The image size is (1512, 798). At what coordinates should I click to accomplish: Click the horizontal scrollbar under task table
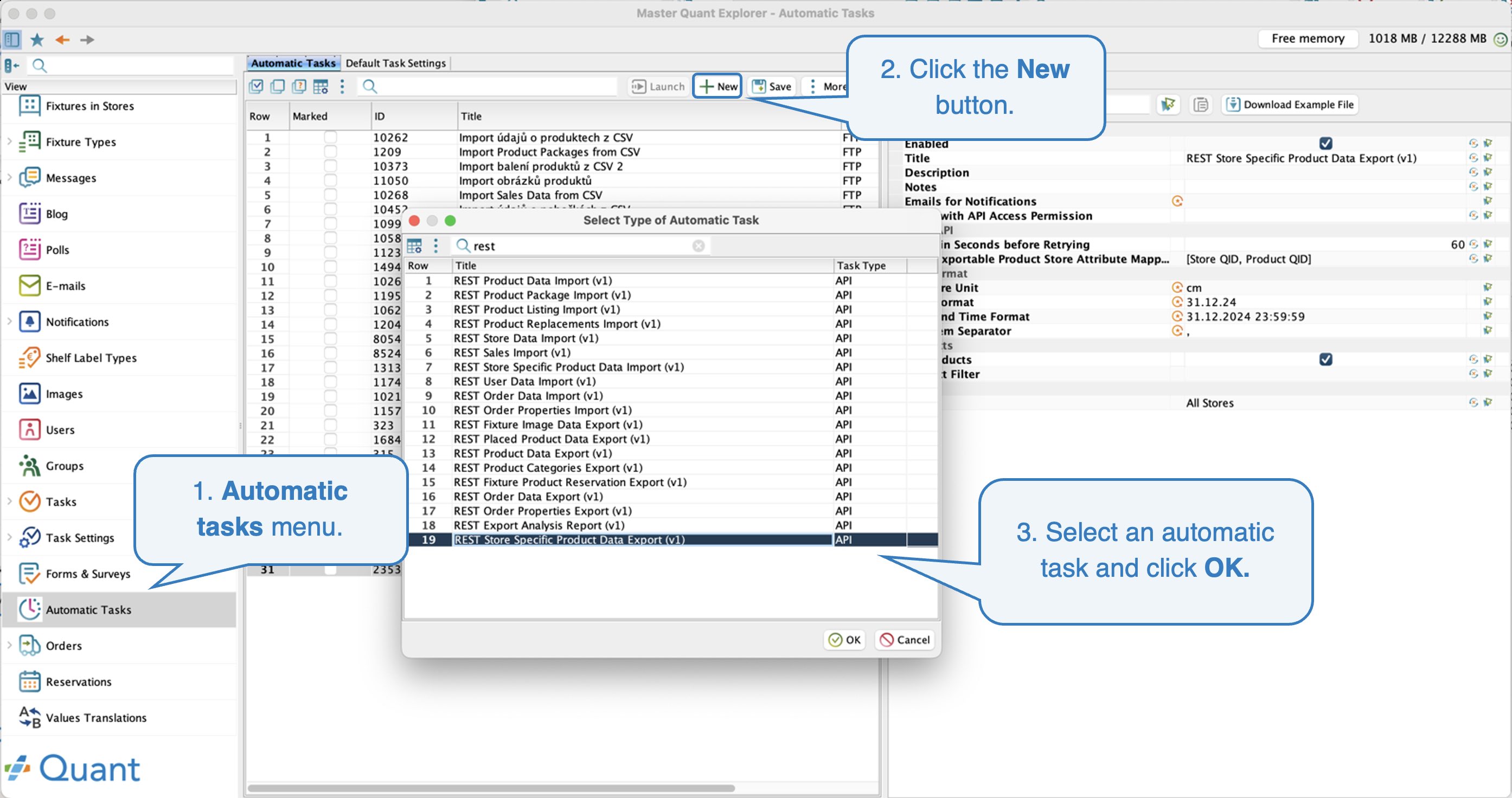(x=491, y=788)
